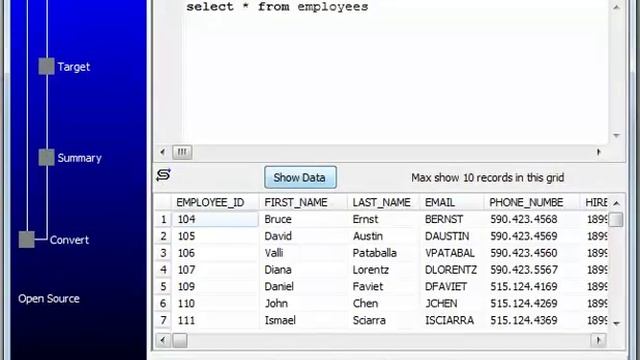
Task: Click the SQL editor horizontal scrollbar thumb
Action: pyautogui.click(x=182, y=152)
